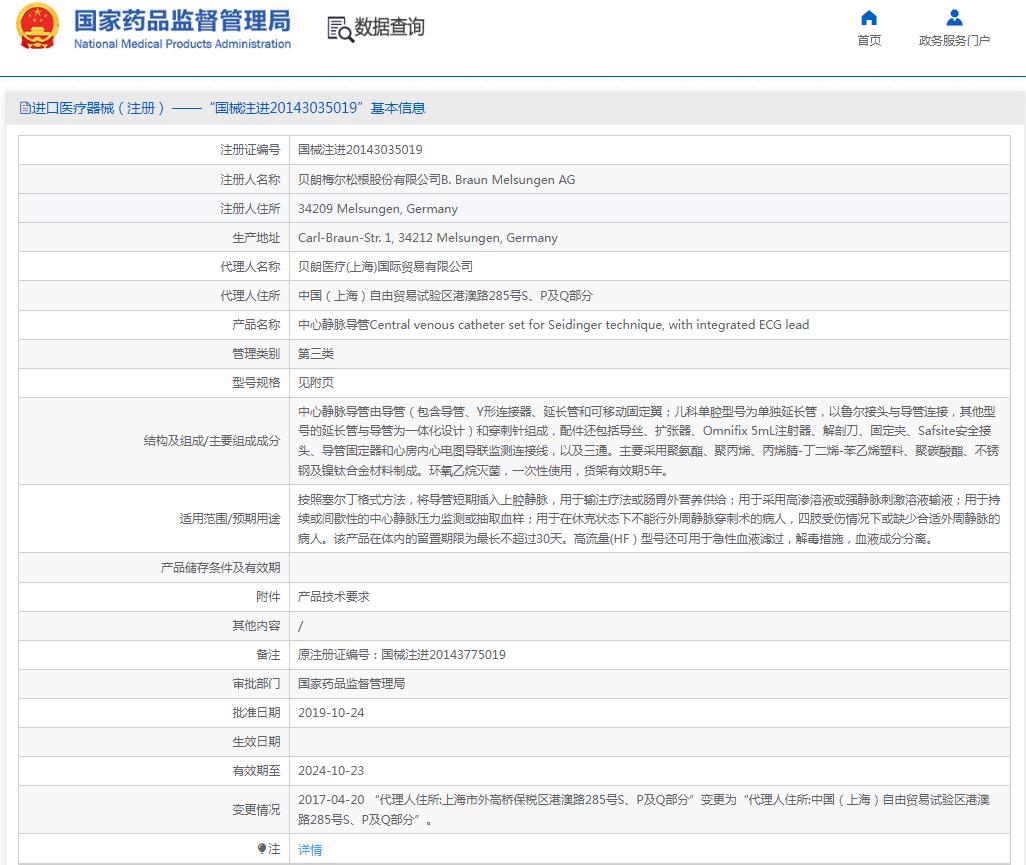Click the 注册人名称 field label
Viewport: 1026px width, 865px height.
point(250,179)
